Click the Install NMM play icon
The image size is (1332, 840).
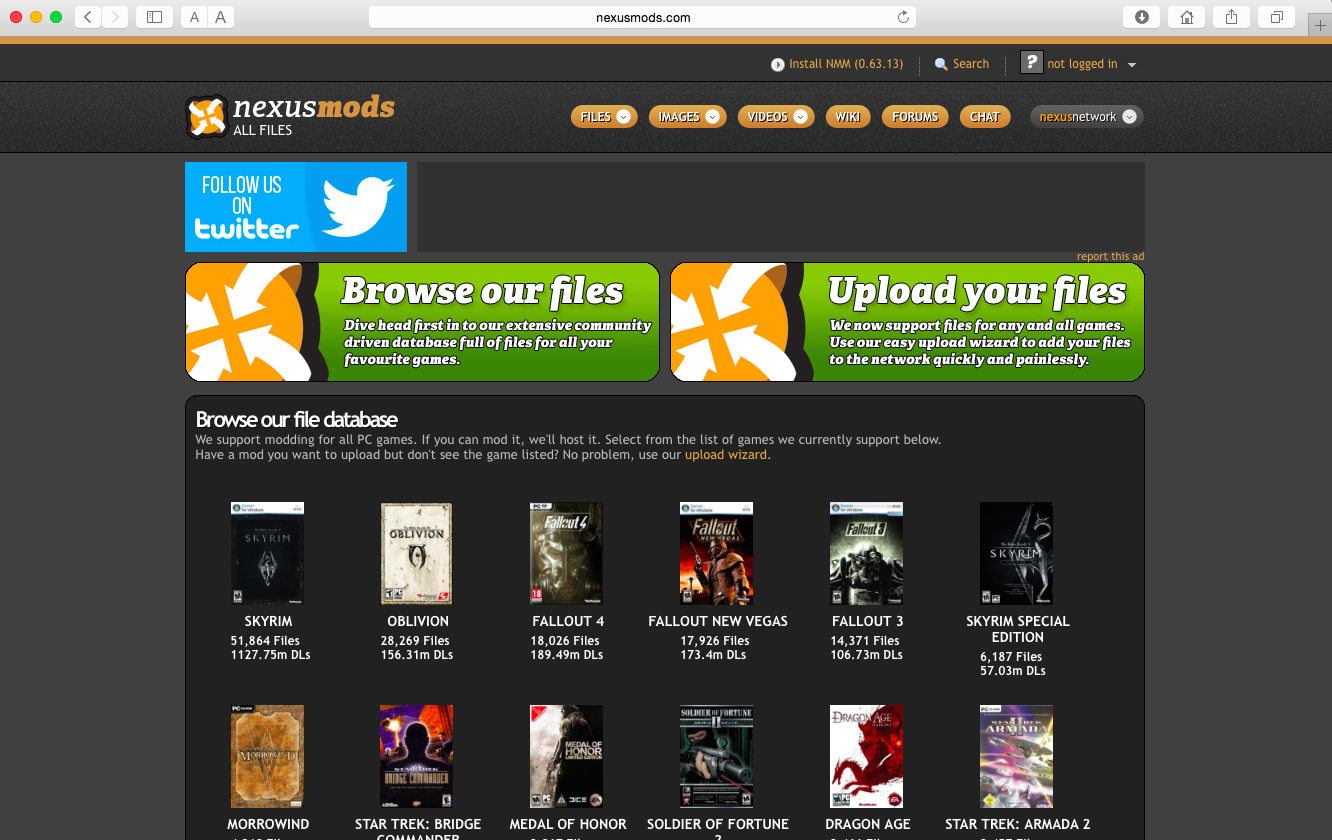click(778, 64)
